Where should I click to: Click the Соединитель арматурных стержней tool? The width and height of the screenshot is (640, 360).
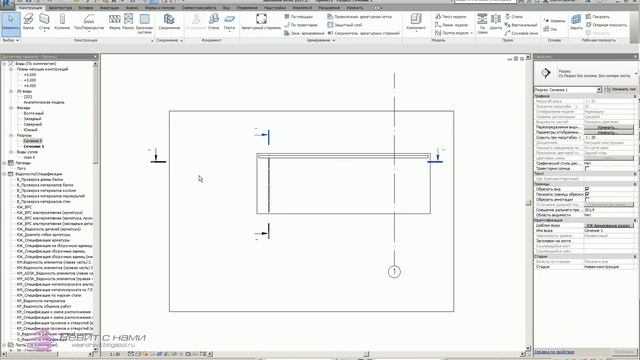click(364, 33)
